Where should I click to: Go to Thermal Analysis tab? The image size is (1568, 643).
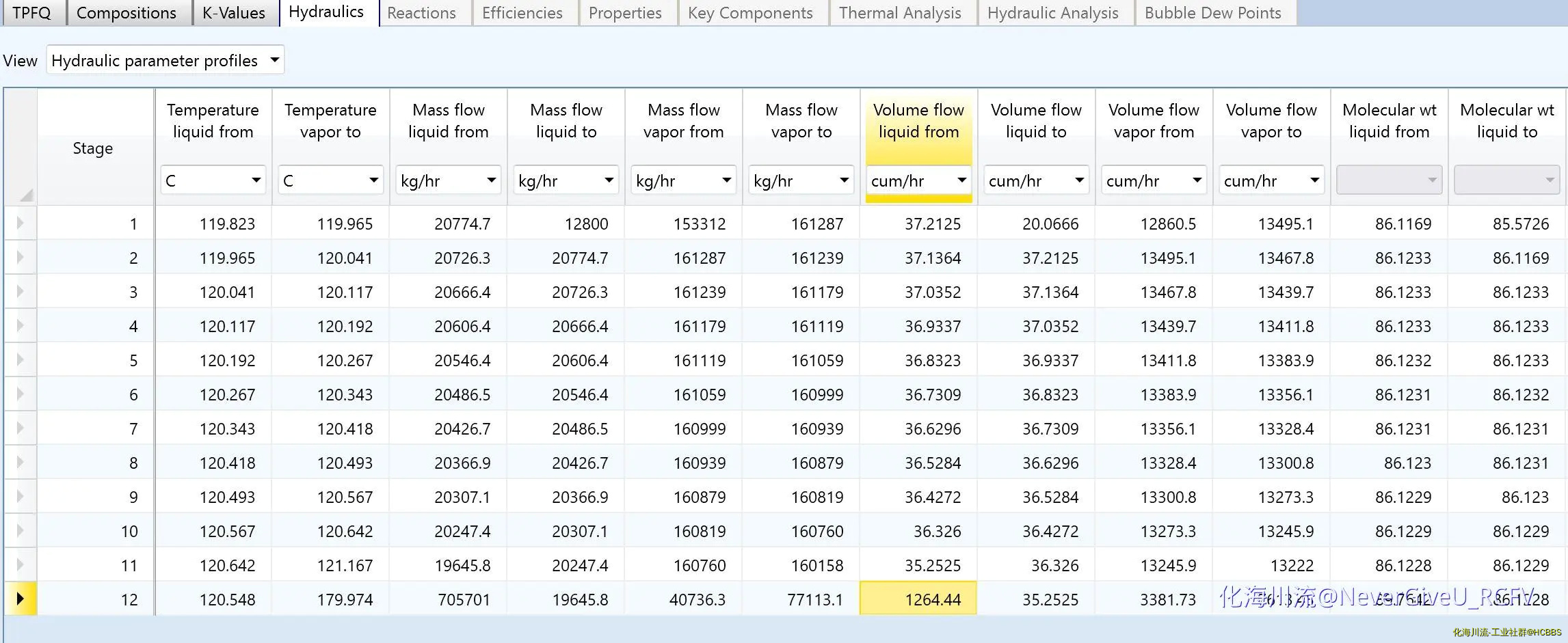coord(901,13)
